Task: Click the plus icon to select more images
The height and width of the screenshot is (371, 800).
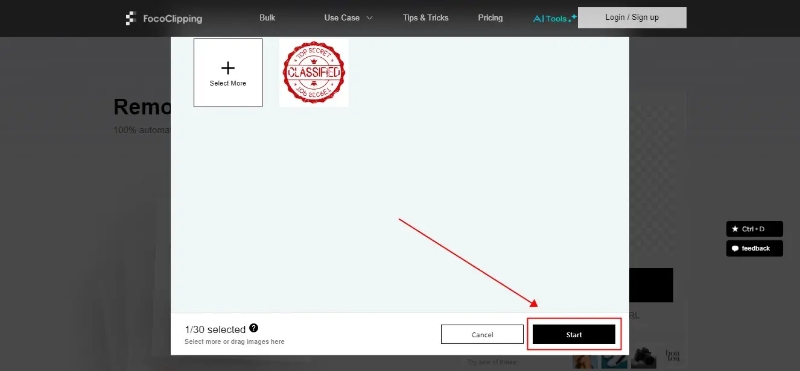Action: pyautogui.click(x=228, y=68)
